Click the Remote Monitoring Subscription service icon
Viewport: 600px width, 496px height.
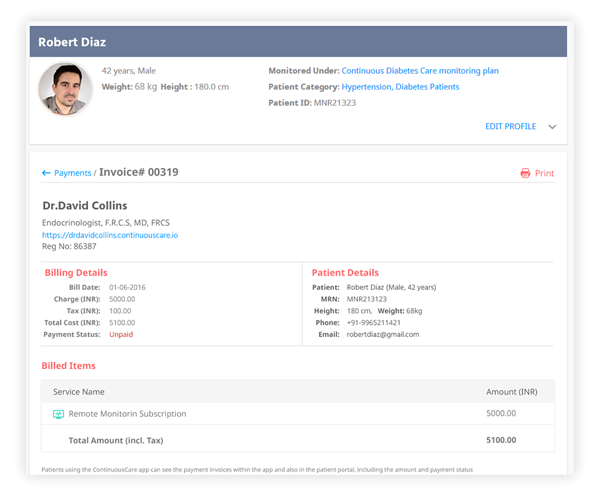(58, 414)
